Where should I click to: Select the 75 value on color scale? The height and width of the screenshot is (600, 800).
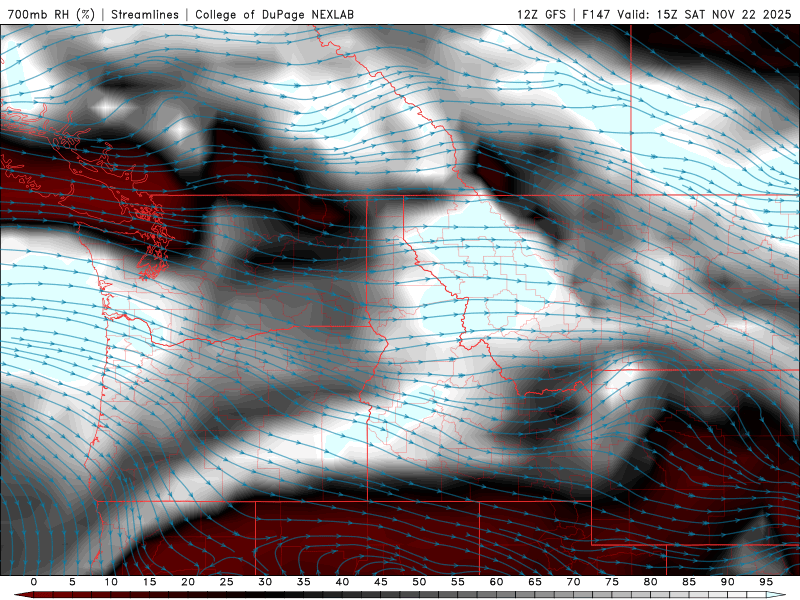pyautogui.click(x=612, y=582)
